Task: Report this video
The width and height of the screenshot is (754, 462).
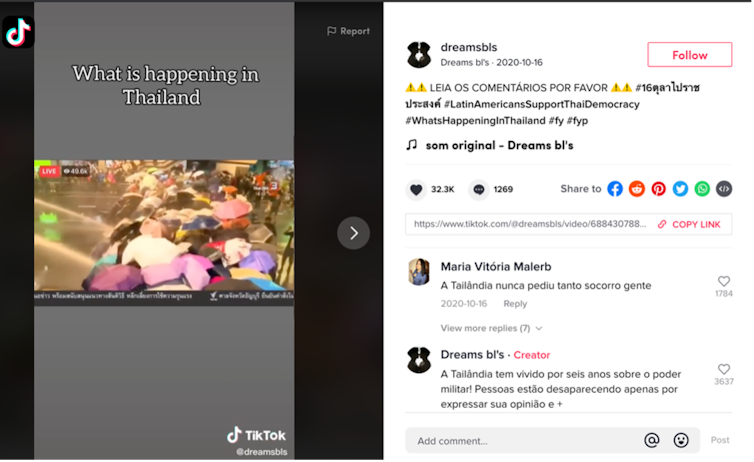Action: [348, 31]
